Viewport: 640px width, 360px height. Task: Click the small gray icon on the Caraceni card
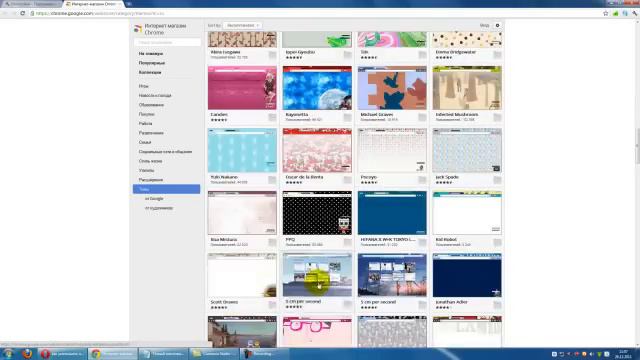point(272,118)
